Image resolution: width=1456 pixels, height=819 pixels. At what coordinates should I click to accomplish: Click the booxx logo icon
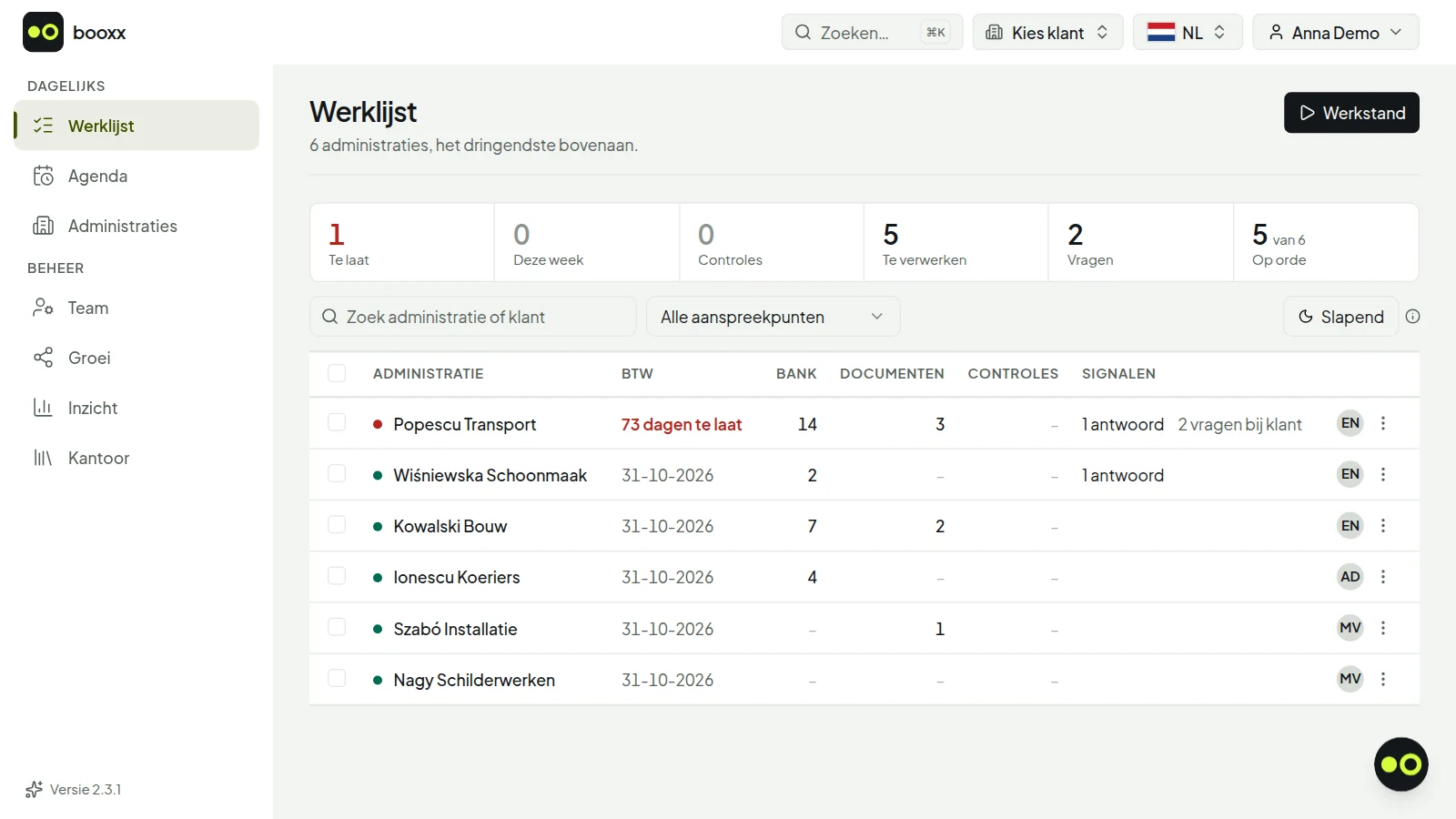(43, 32)
